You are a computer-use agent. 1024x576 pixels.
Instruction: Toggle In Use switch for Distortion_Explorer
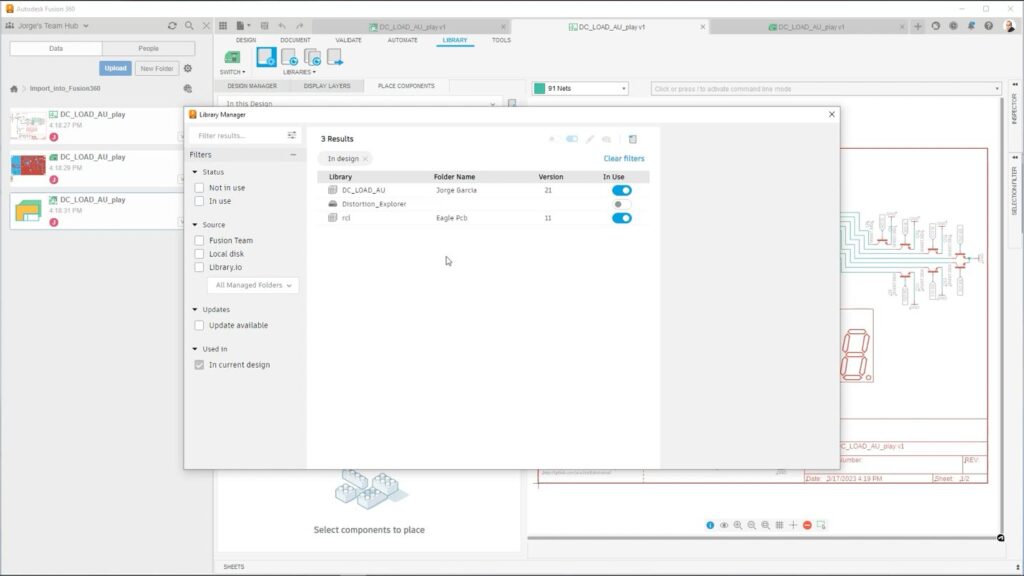tap(622, 204)
